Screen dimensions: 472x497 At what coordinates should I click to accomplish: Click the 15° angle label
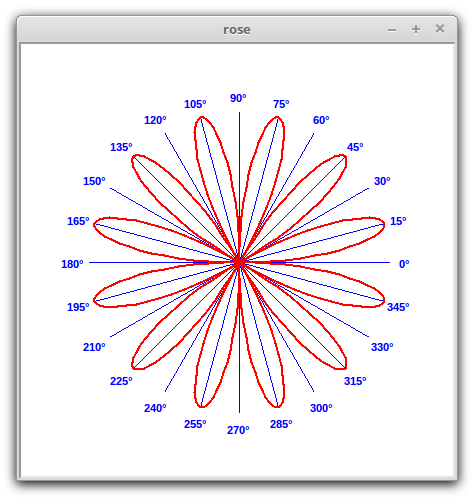click(x=398, y=221)
